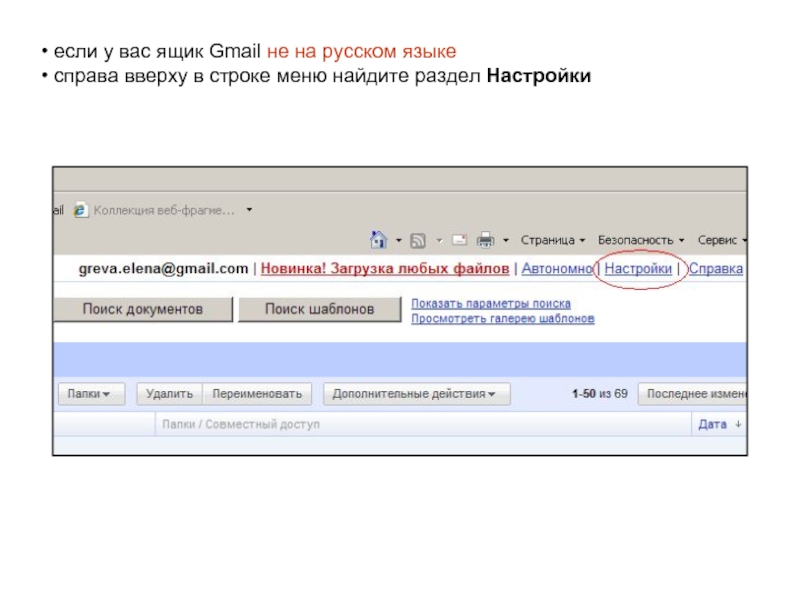Open the Папки dropdown button
The width and height of the screenshot is (800, 600).
pyautogui.click(x=91, y=394)
